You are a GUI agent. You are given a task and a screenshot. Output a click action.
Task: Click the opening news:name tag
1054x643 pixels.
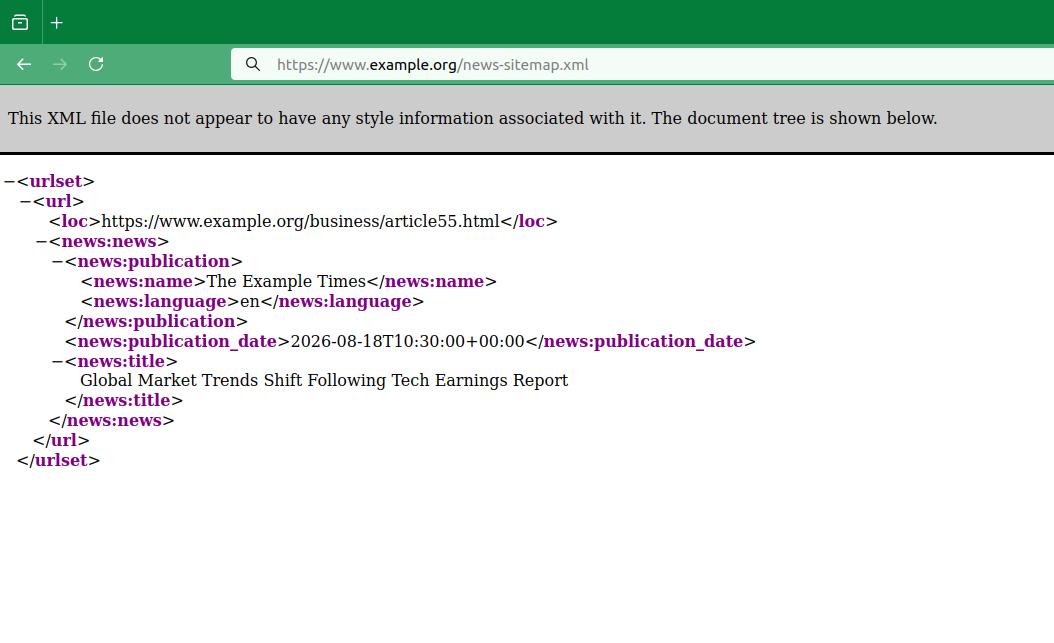(x=143, y=282)
